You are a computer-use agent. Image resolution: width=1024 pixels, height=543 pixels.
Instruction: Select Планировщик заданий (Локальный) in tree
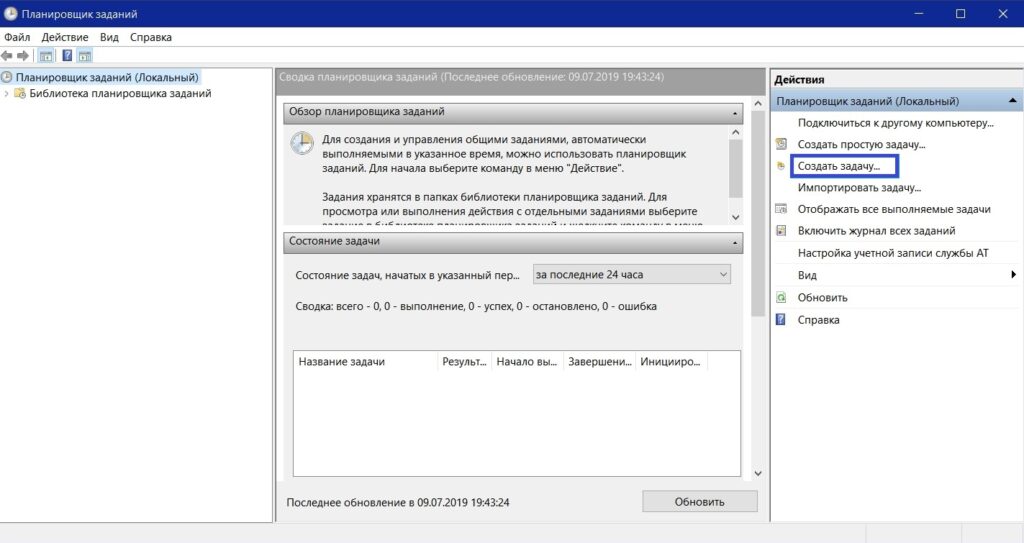pyautogui.click(x=107, y=77)
